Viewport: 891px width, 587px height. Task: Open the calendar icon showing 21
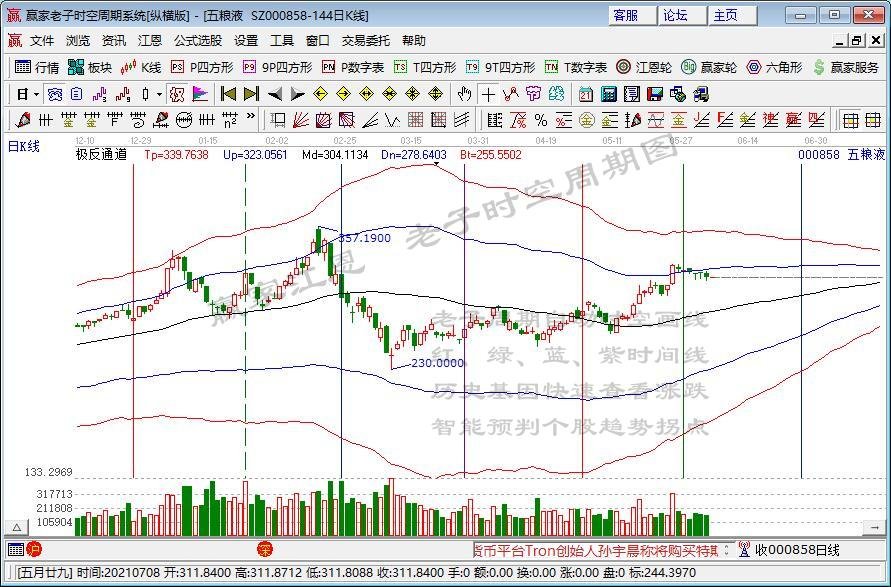[586, 94]
